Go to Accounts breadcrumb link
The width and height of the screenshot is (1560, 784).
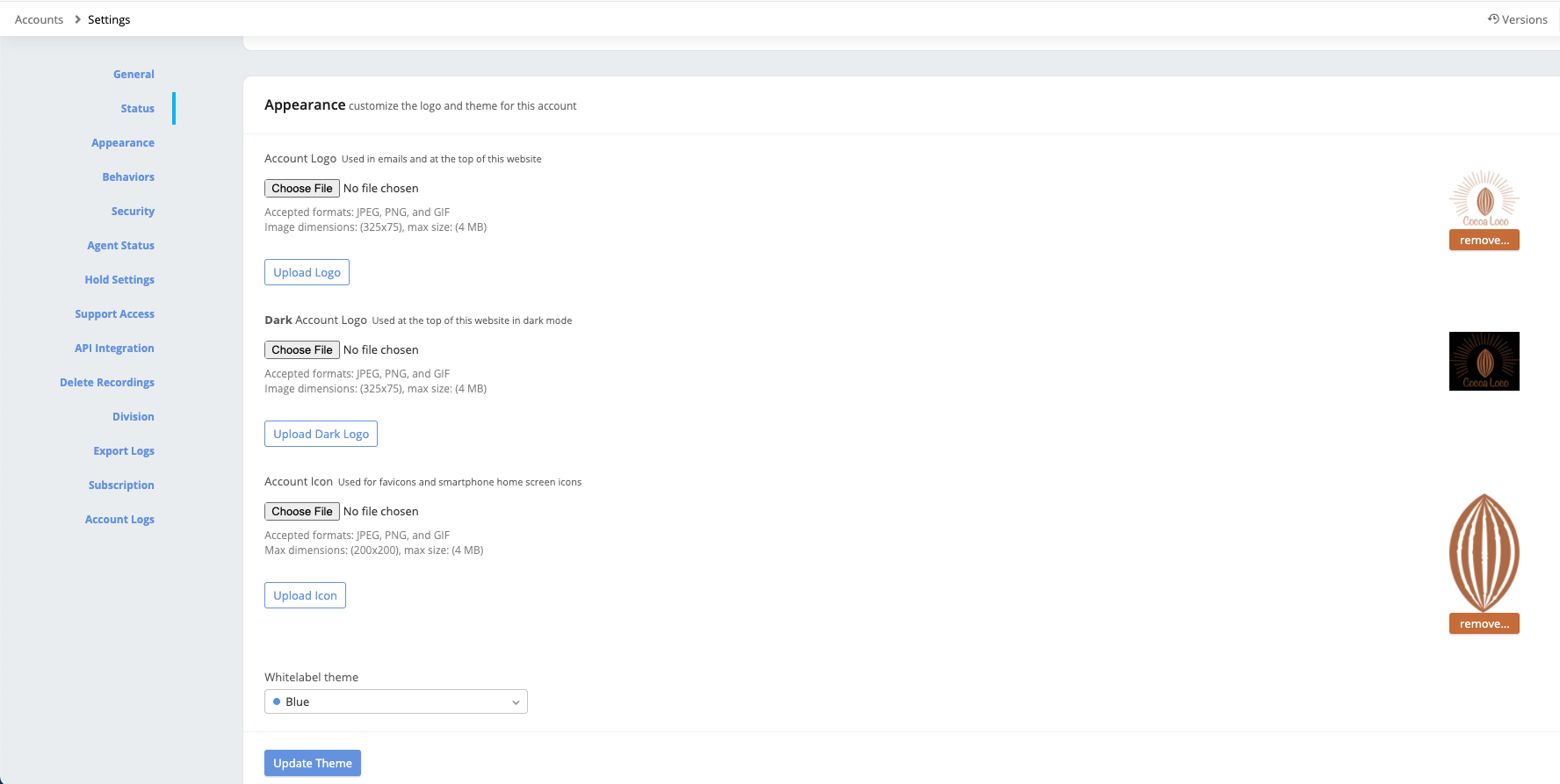click(x=39, y=19)
